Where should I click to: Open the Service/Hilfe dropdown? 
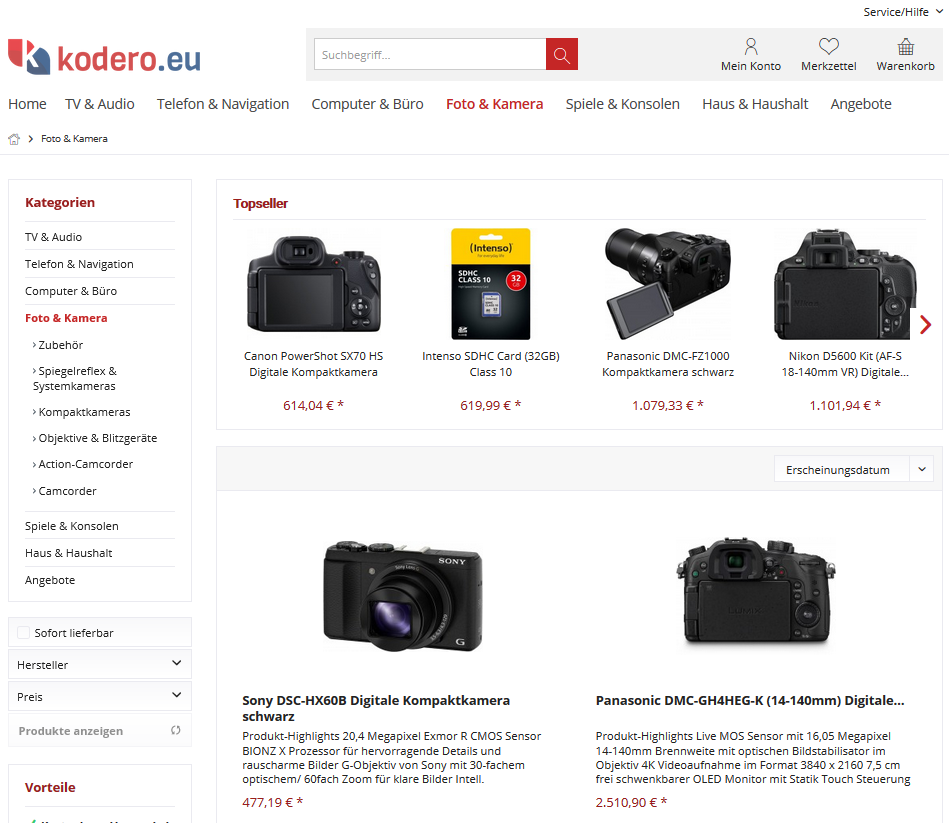(x=902, y=12)
